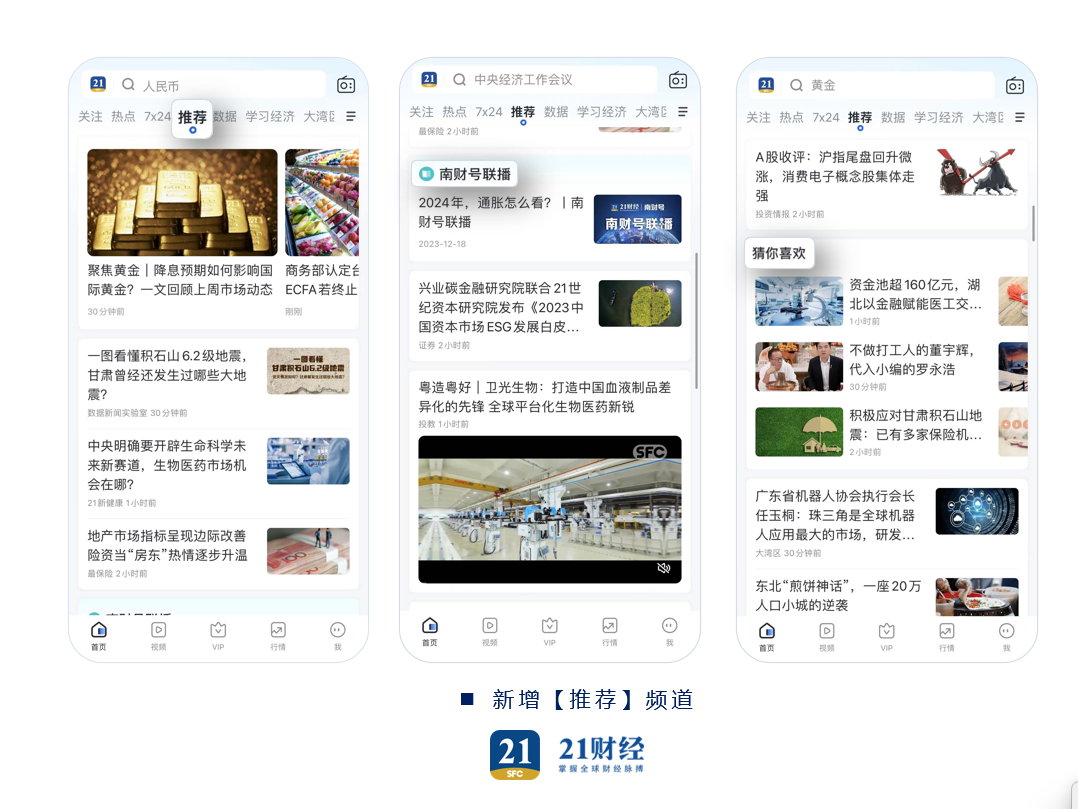
Task: Open the 2024年,通胀怎么看 南财号联播 article
Action: coord(501,212)
